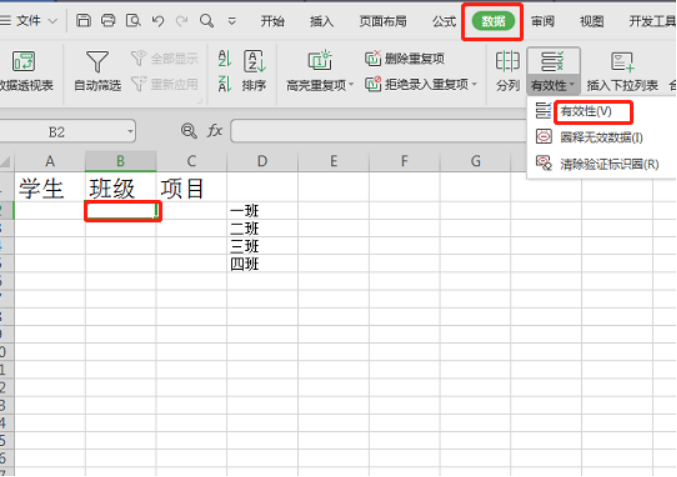Expand quick access toolbar customize arrow
677x477 pixels.
[232, 21]
